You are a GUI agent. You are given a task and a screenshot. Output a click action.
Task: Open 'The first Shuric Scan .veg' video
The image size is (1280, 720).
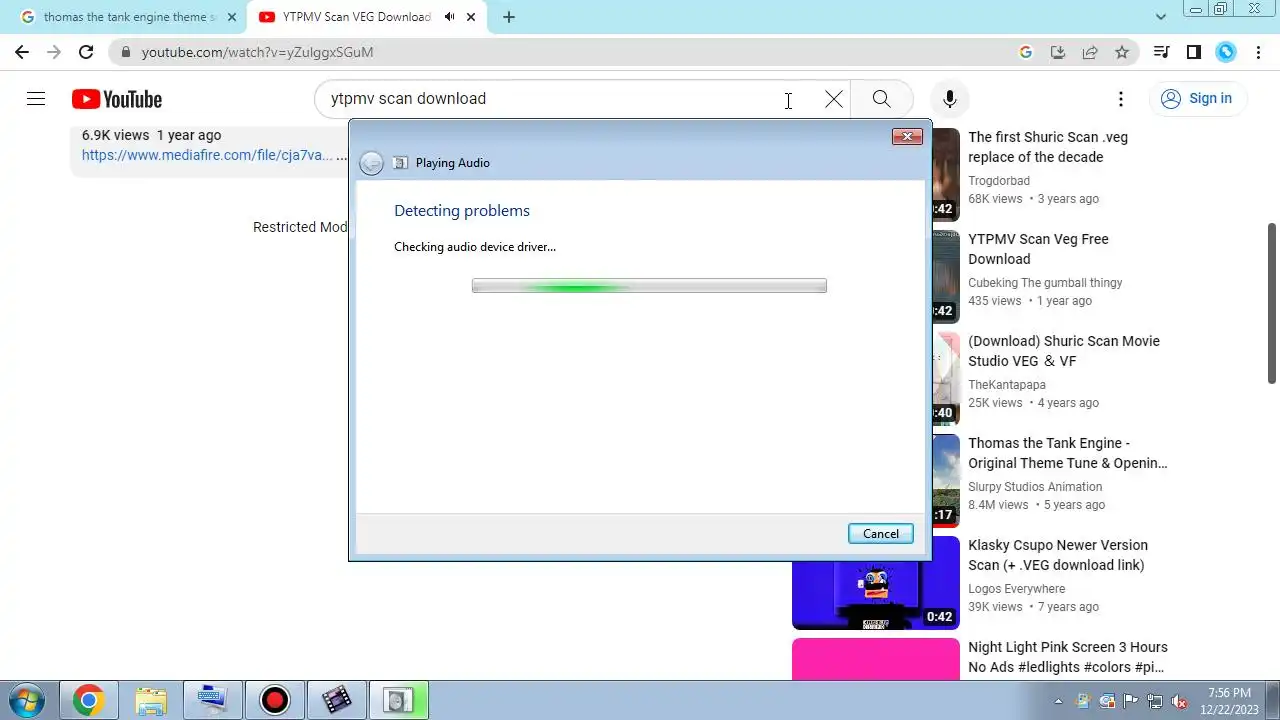[x=1048, y=147]
